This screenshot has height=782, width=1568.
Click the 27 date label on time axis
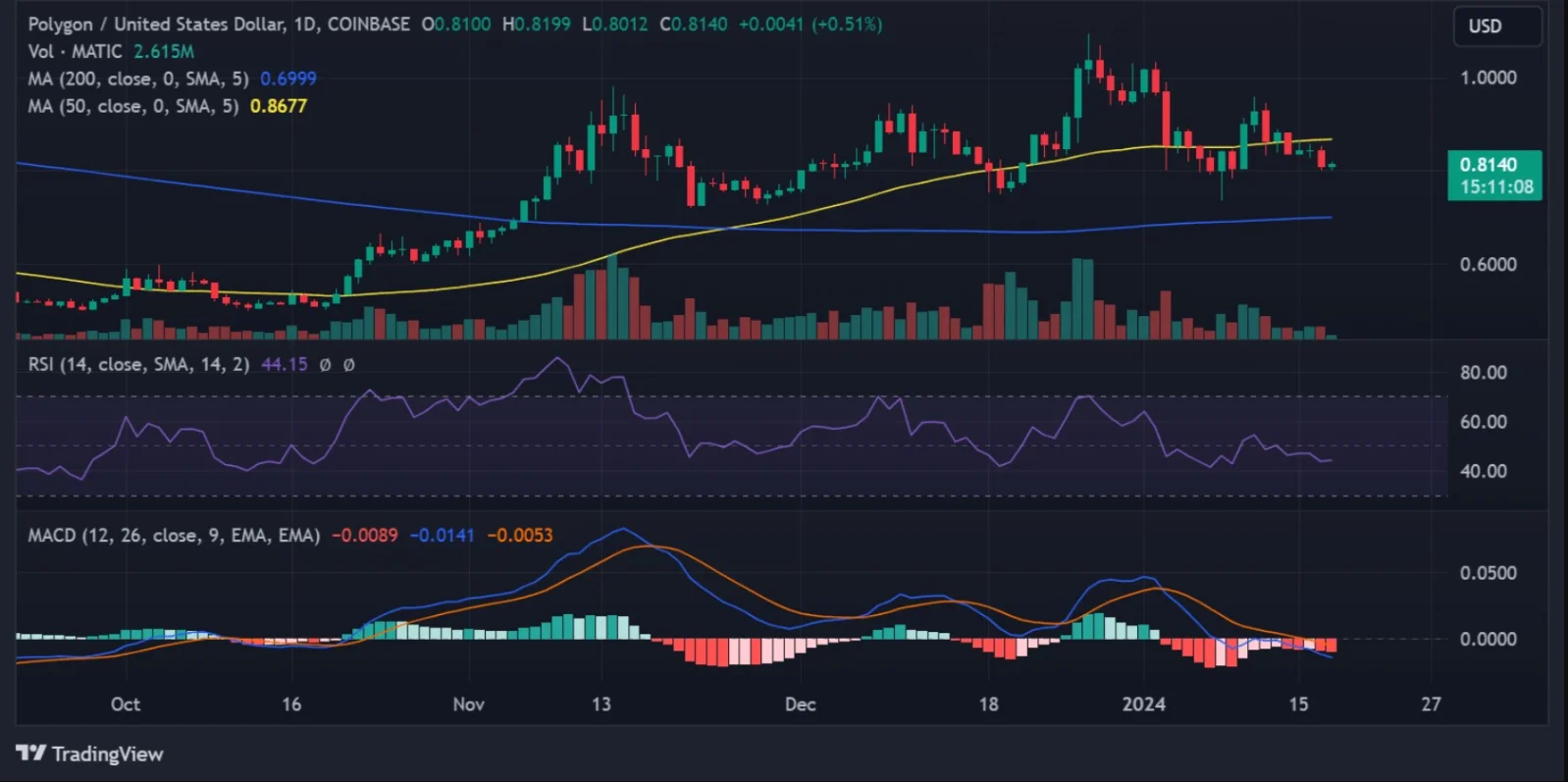[x=1432, y=704]
